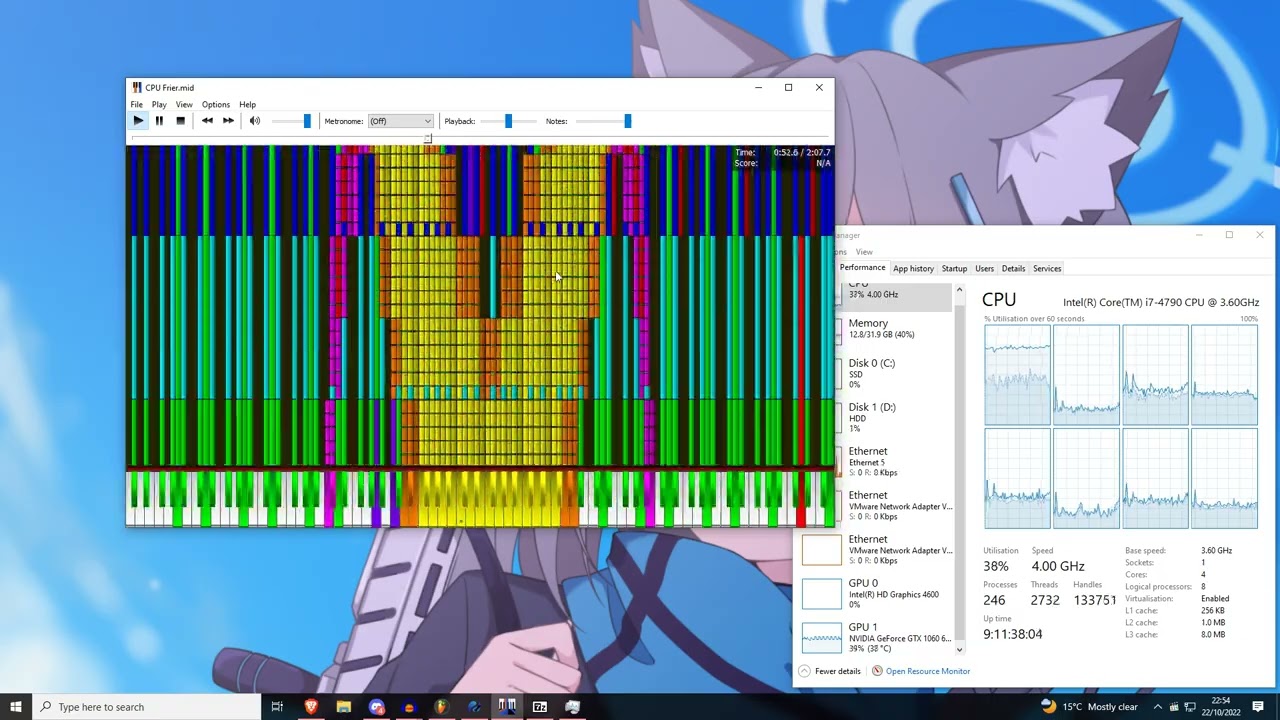Switch to the Services tab
This screenshot has height=720, width=1280.
(1047, 268)
